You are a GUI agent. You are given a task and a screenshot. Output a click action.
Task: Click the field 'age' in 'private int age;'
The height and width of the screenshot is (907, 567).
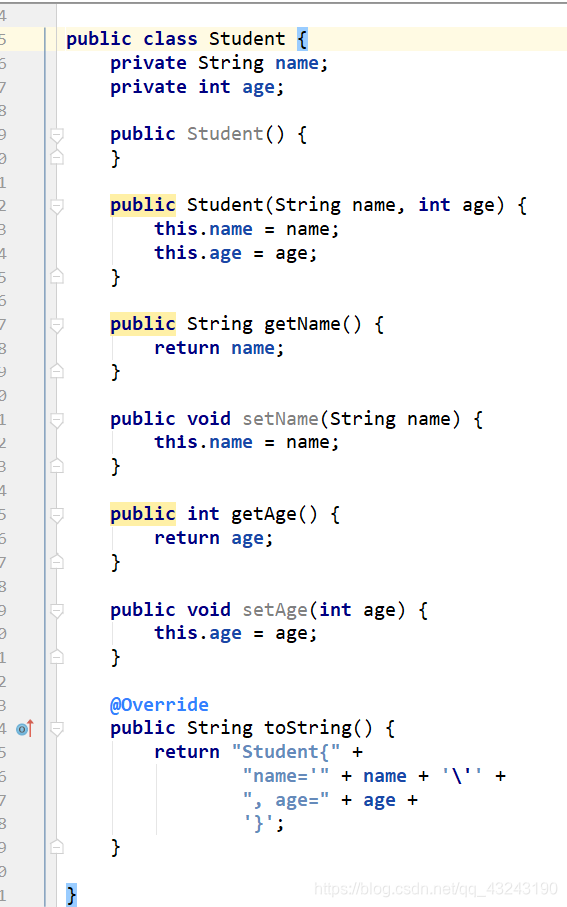pyautogui.click(x=258, y=87)
